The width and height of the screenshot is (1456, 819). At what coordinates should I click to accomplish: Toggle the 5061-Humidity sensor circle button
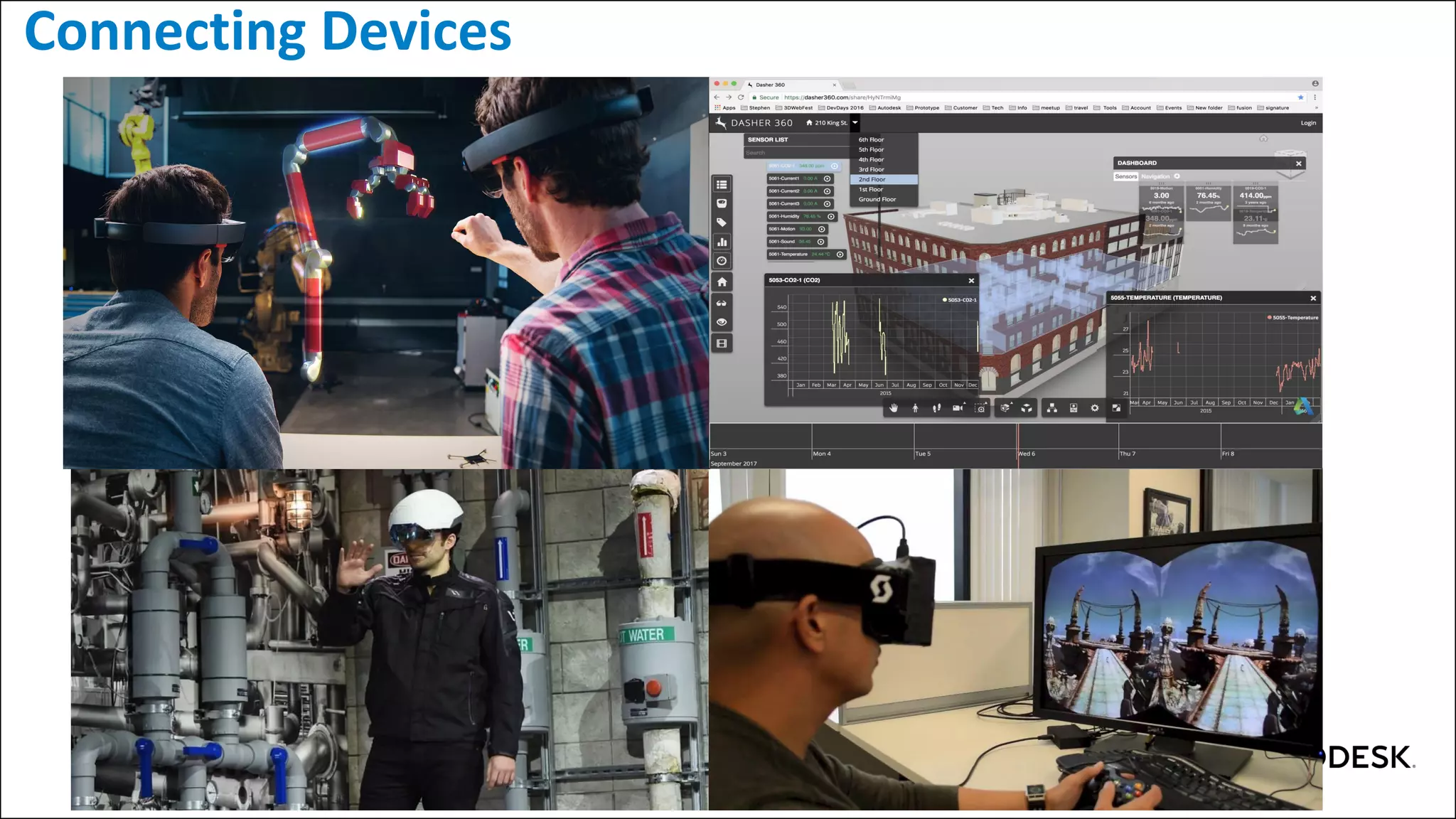tap(831, 217)
